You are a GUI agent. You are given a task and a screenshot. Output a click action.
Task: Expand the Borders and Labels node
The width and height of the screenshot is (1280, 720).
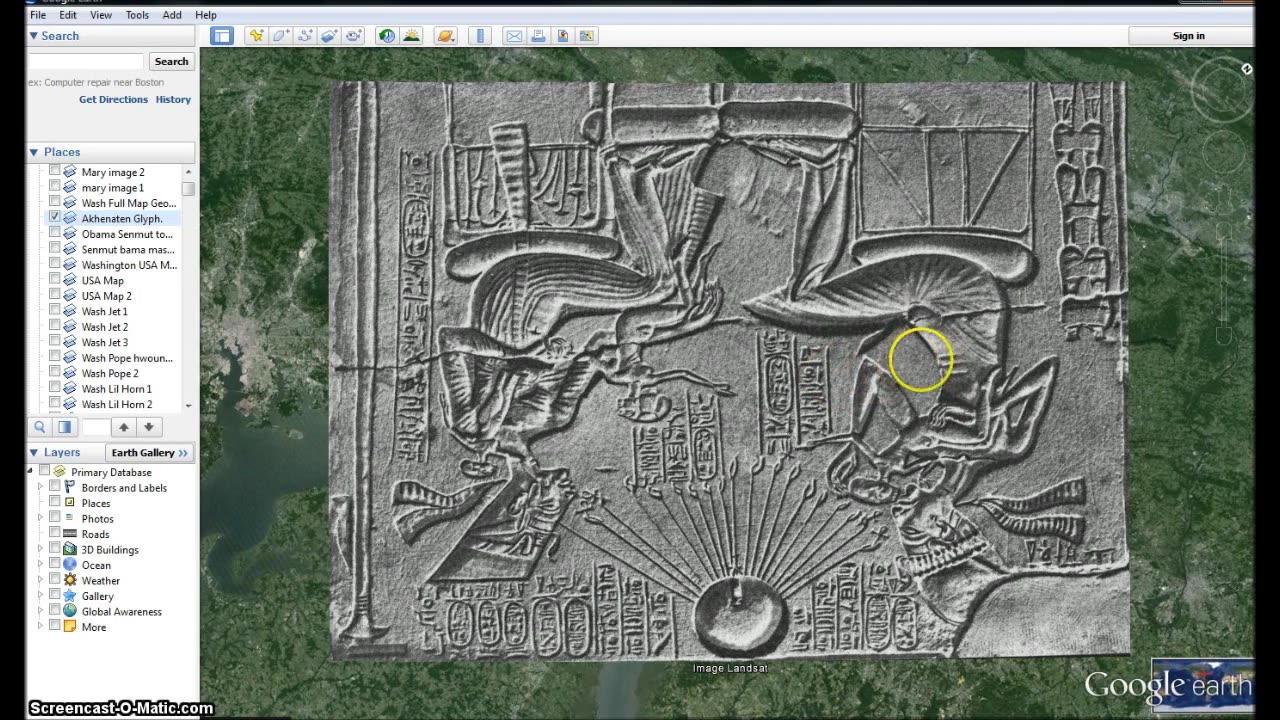click(x=41, y=487)
